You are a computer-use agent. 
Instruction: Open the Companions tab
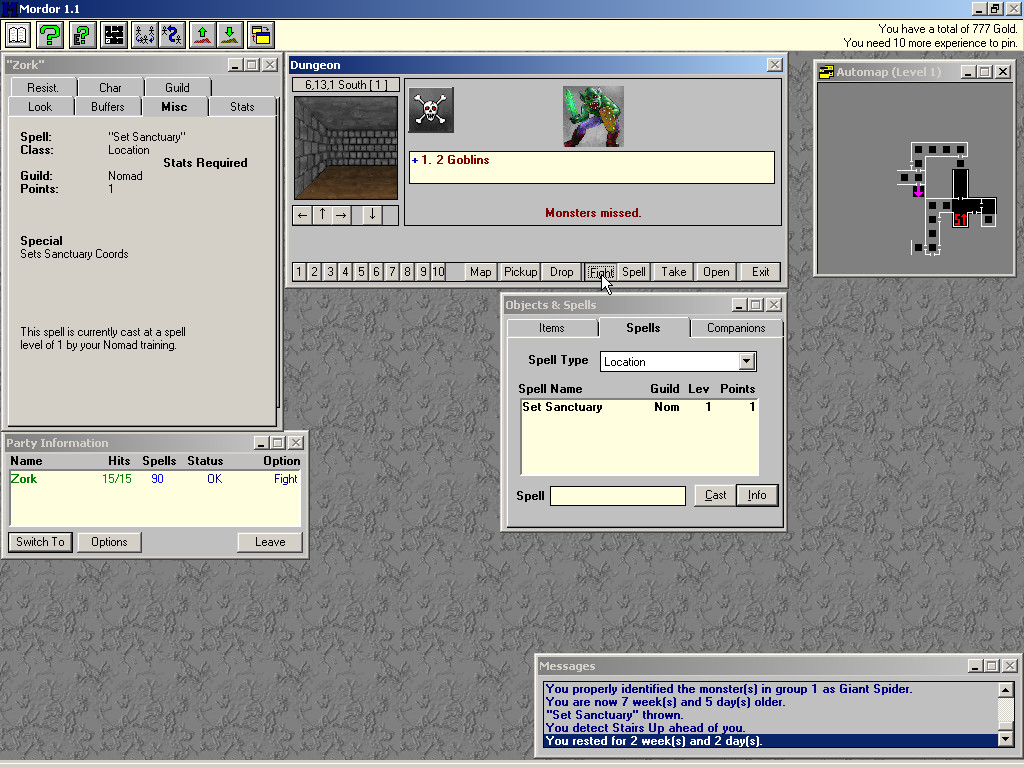click(736, 328)
